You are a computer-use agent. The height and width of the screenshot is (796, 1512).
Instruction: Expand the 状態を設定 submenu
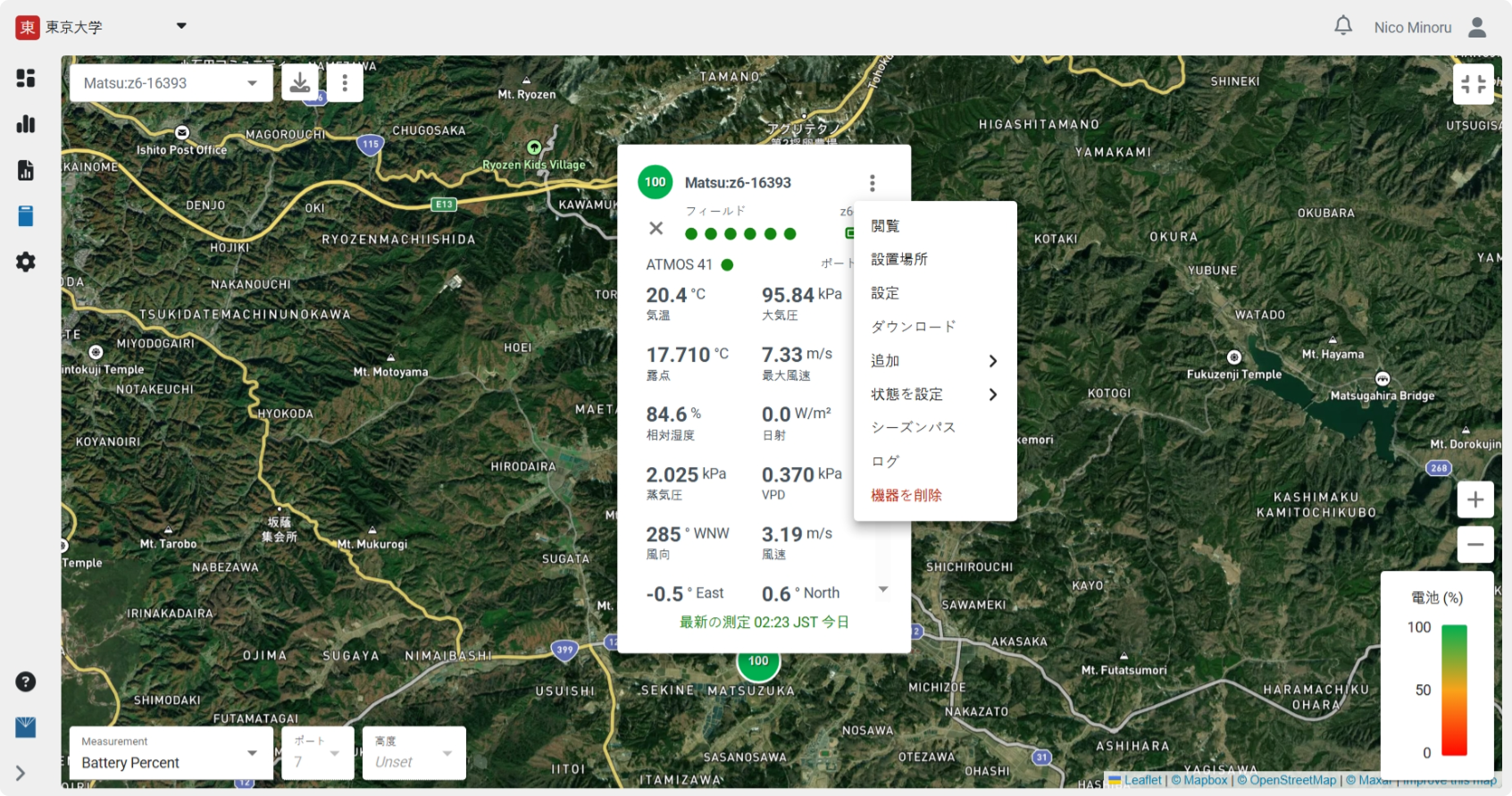[935, 394]
